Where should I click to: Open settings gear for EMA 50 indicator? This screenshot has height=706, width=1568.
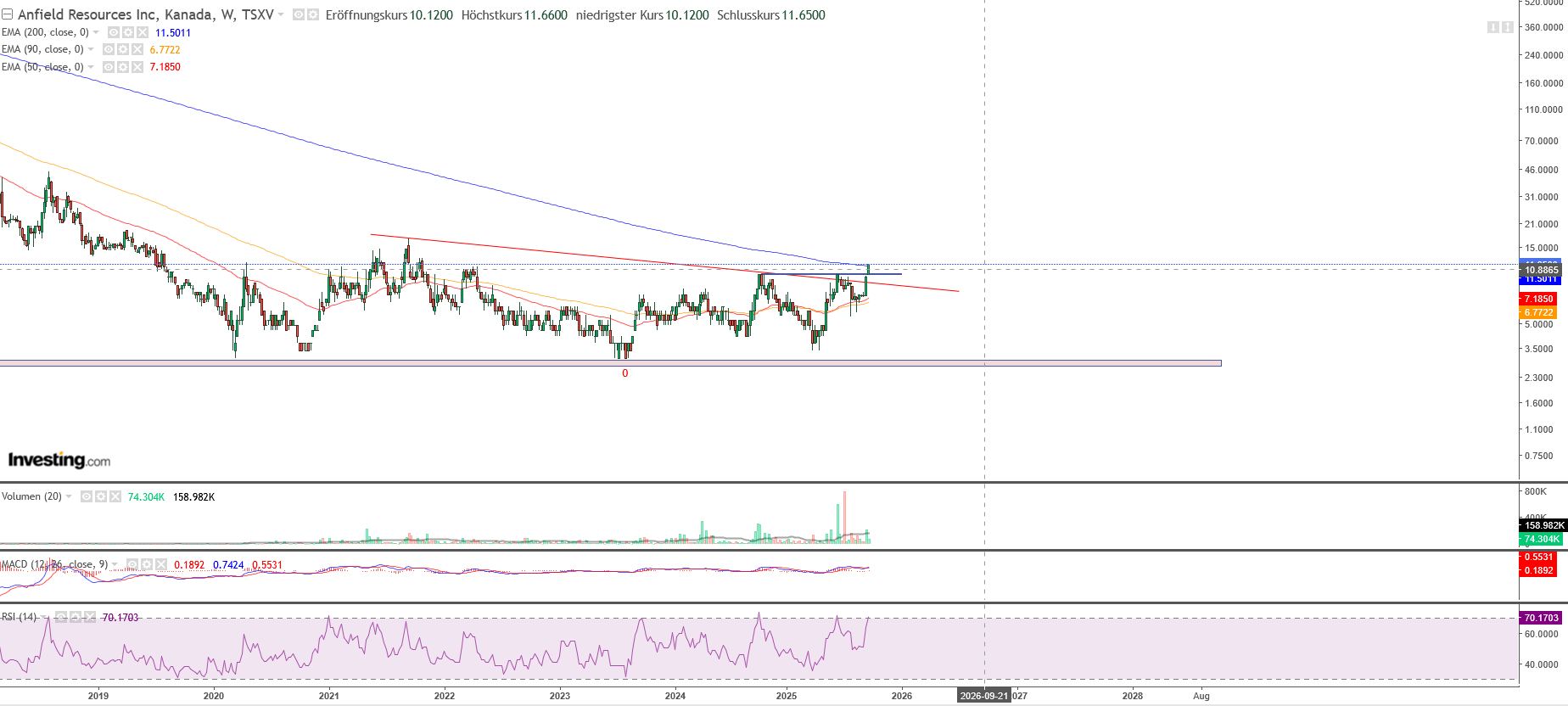(123, 67)
